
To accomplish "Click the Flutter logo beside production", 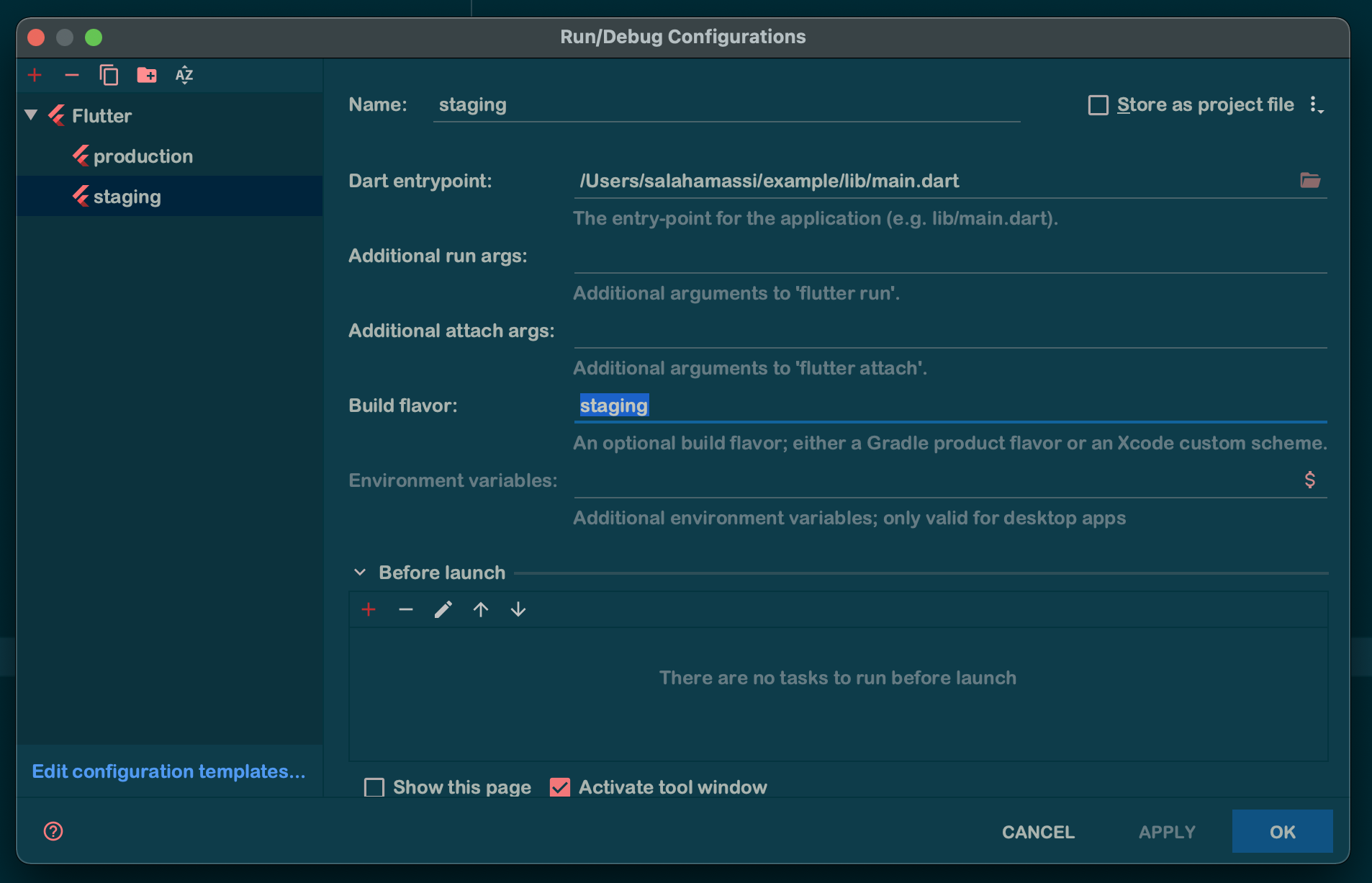I will click(81, 156).
